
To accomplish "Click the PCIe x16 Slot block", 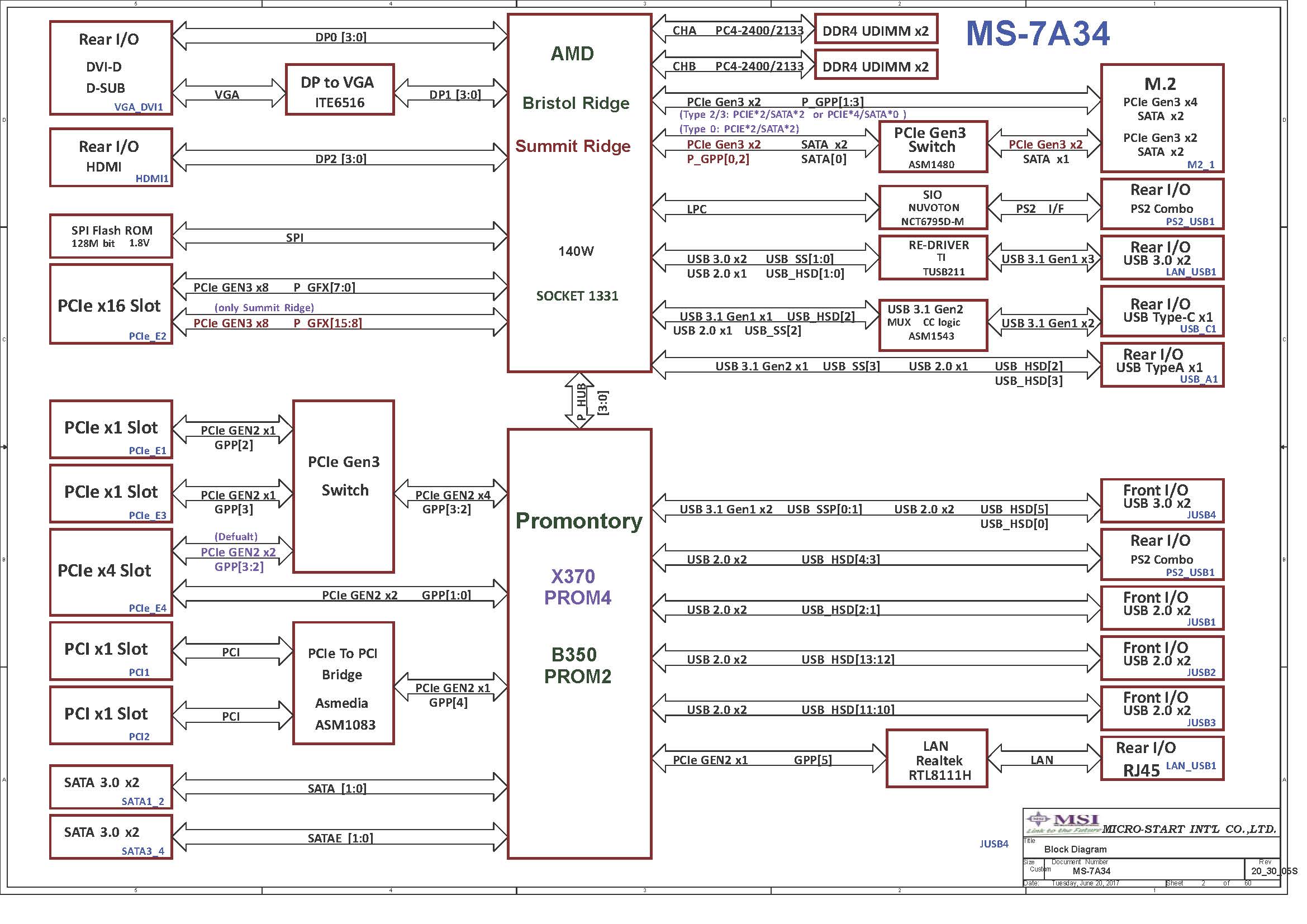I will (x=111, y=304).
